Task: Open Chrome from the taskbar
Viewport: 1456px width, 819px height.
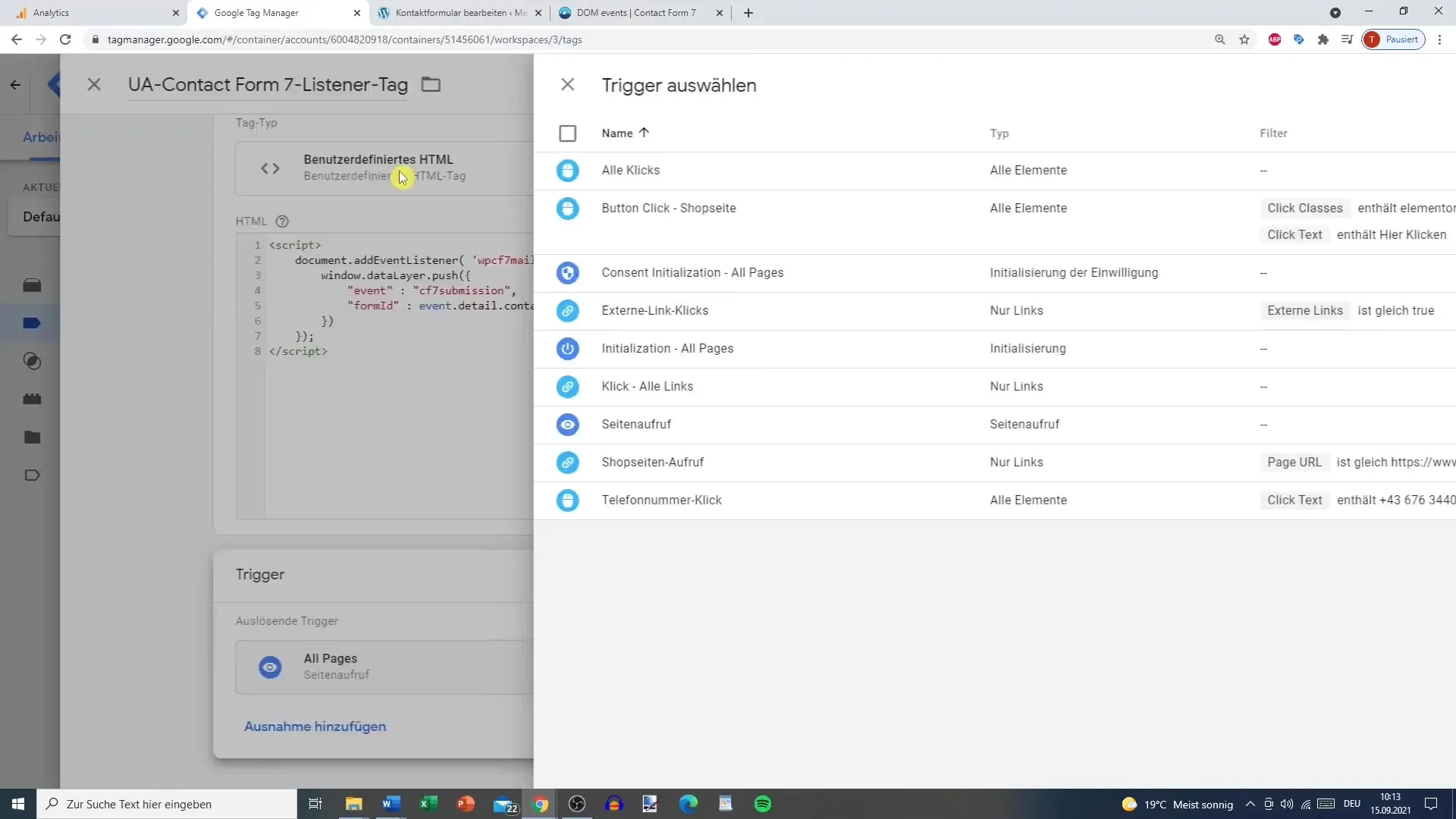Action: coord(540,804)
